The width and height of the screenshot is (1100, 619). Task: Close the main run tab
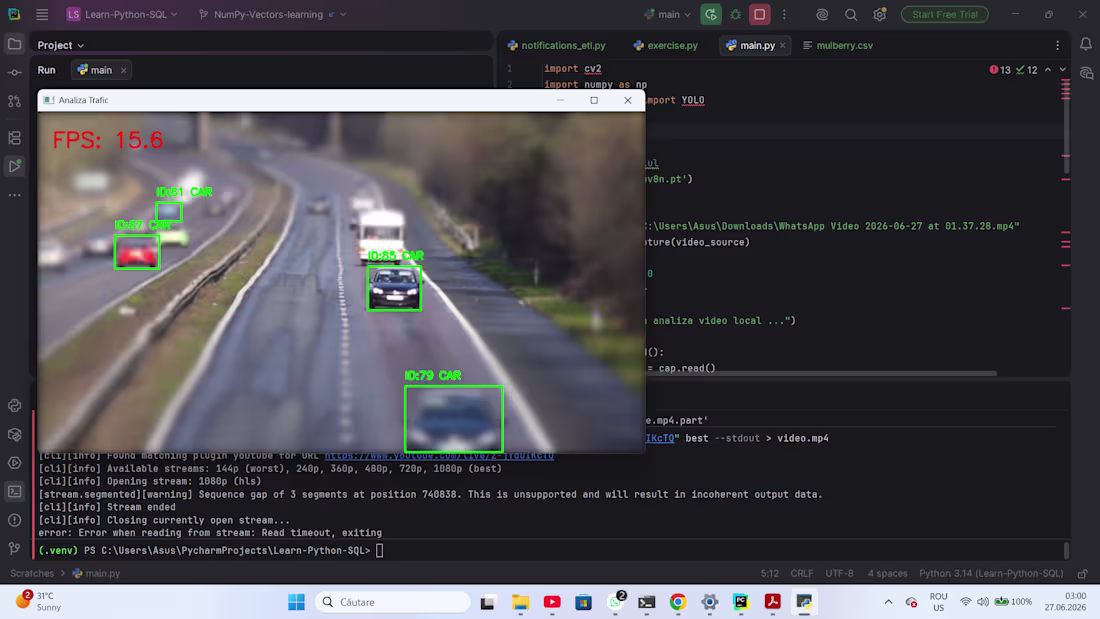(x=123, y=70)
